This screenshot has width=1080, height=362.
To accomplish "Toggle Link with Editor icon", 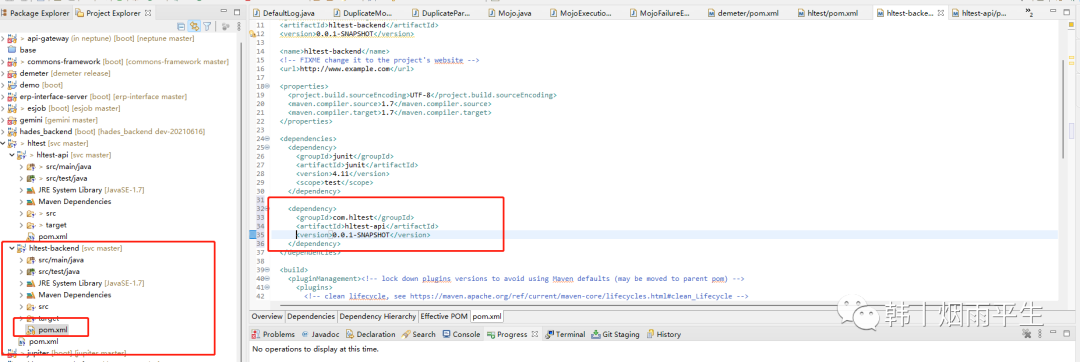I will pyautogui.click(x=194, y=26).
